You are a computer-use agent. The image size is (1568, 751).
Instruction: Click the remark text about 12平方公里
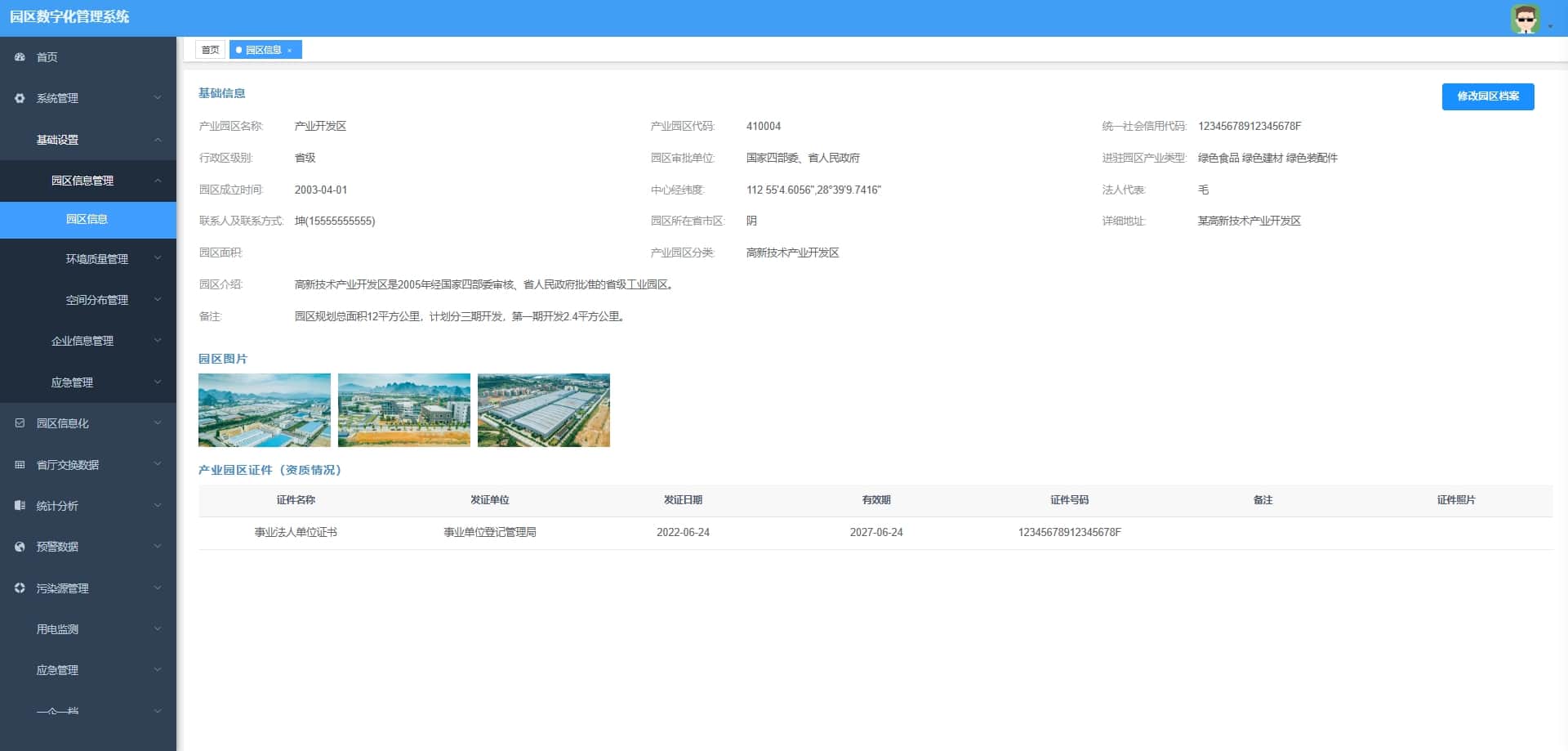click(x=461, y=317)
